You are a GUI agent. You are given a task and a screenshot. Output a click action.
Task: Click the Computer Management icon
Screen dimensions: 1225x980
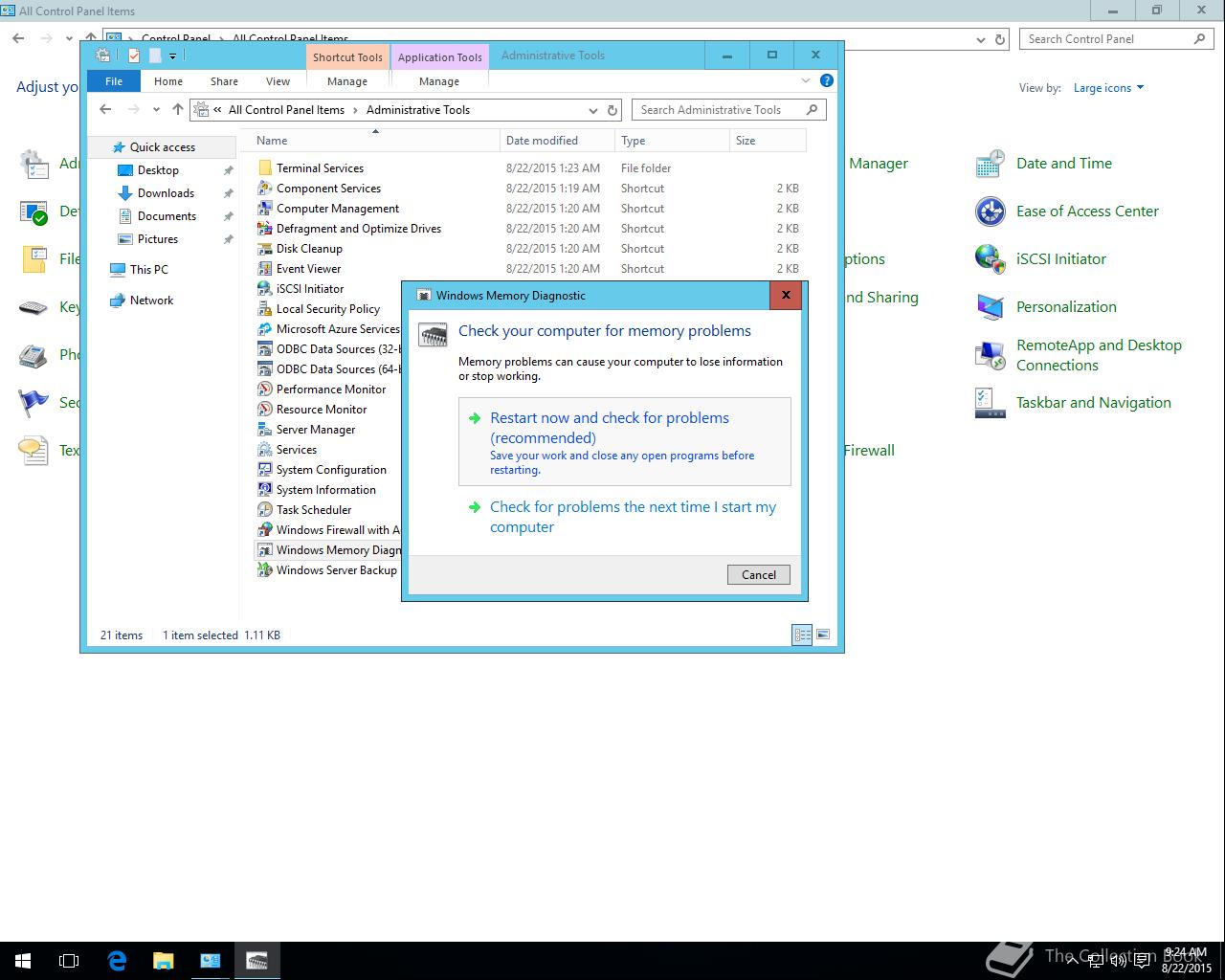click(x=265, y=209)
